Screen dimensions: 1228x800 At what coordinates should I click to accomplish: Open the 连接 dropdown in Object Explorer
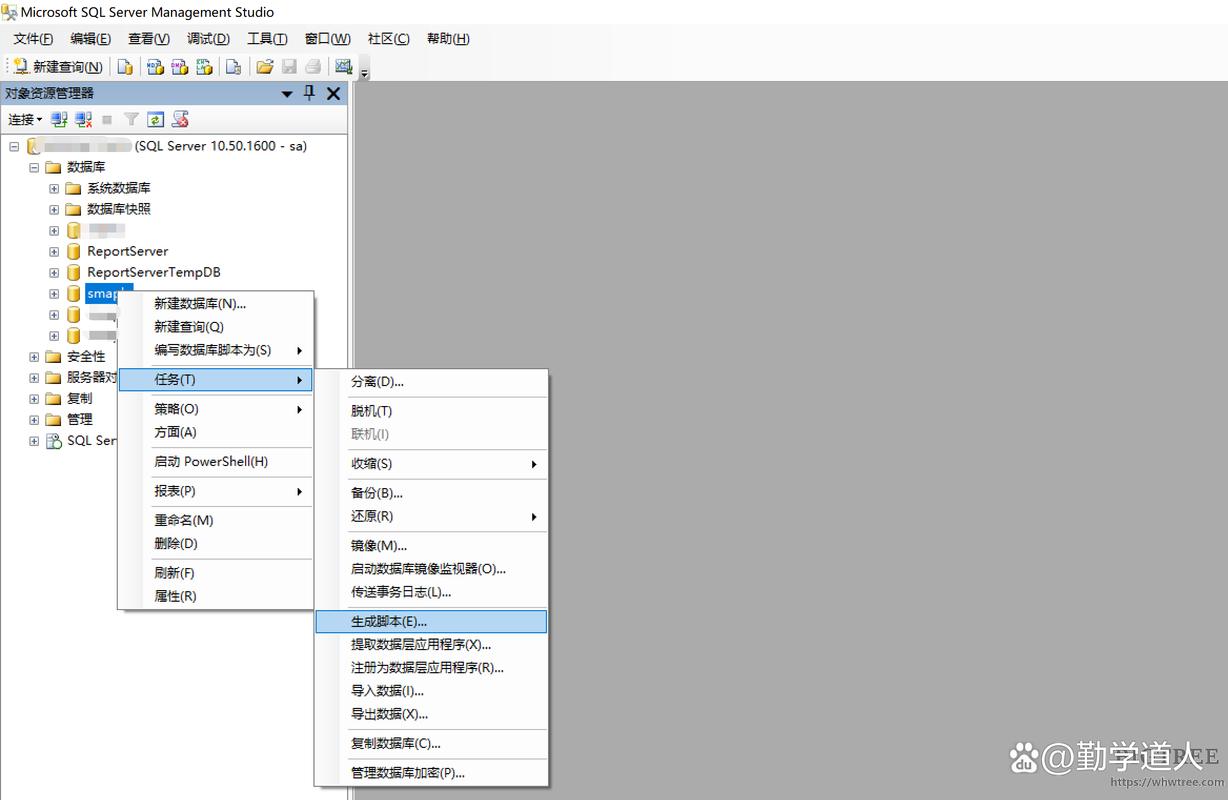pyautogui.click(x=25, y=120)
